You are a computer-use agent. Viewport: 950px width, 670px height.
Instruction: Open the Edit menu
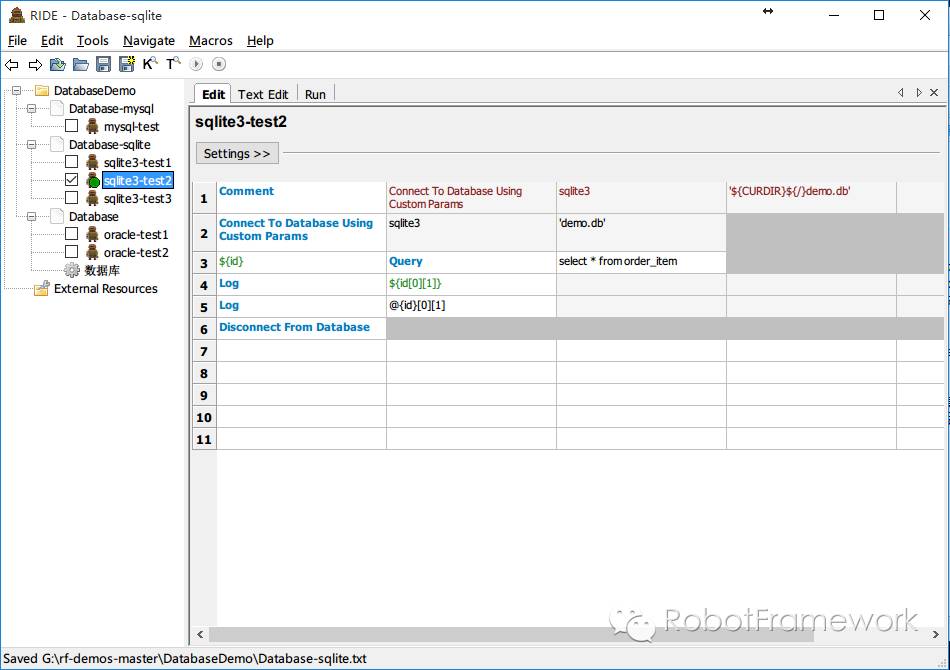click(52, 41)
